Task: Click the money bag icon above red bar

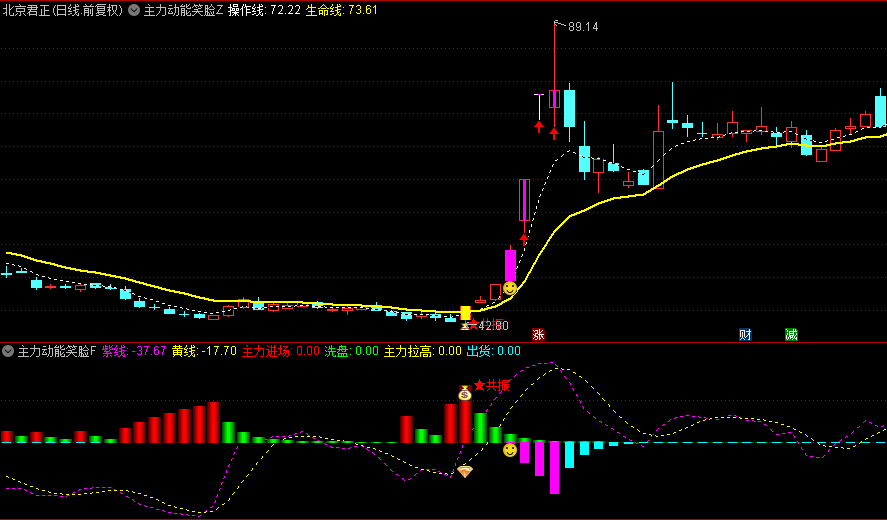Action: (x=465, y=392)
